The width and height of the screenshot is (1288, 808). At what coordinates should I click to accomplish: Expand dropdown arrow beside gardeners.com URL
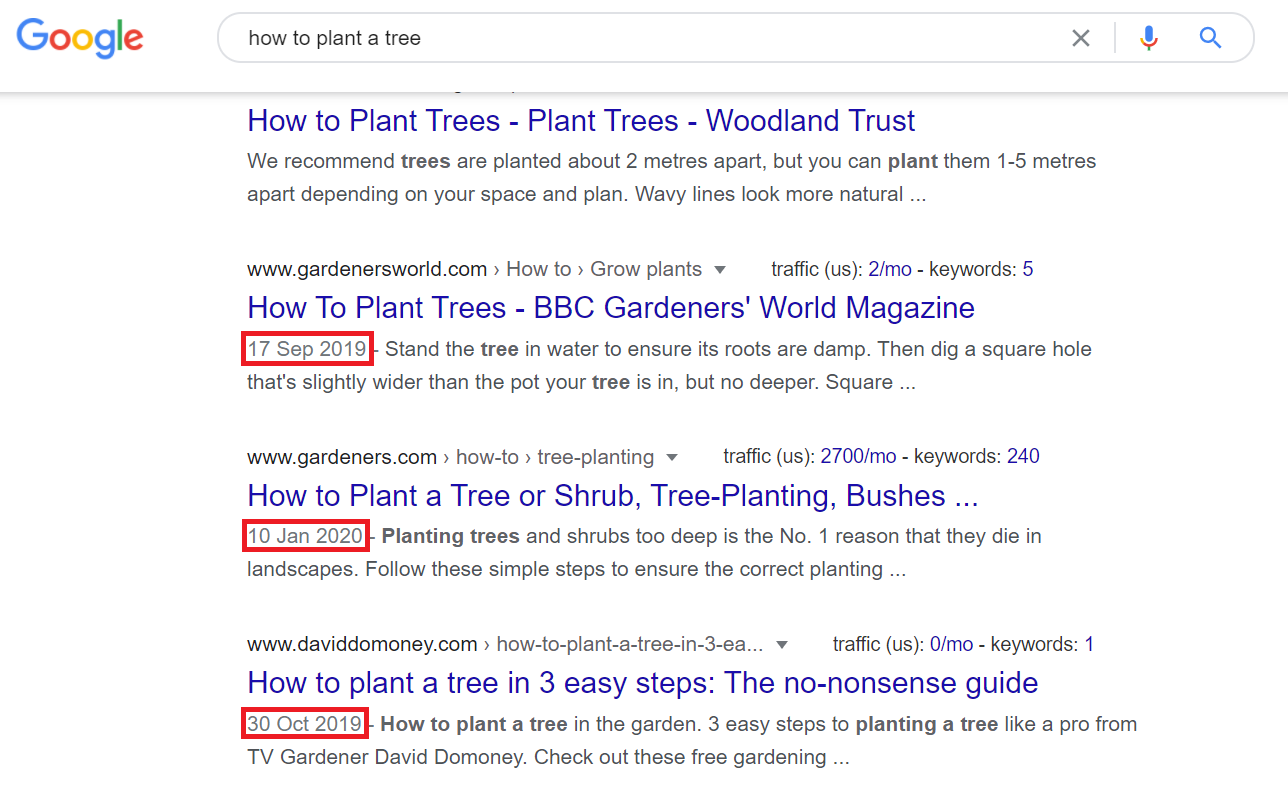coord(672,457)
